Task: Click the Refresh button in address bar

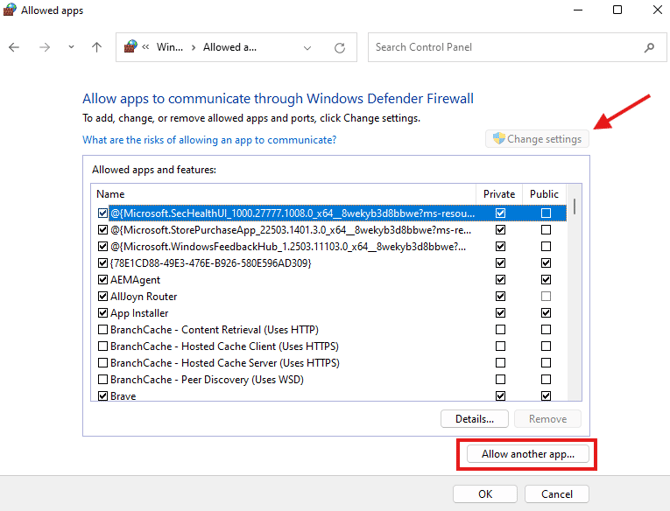Action: coord(340,47)
